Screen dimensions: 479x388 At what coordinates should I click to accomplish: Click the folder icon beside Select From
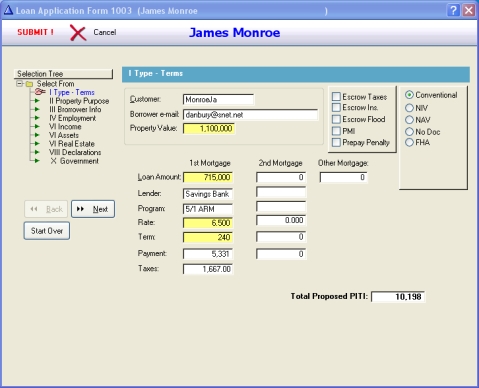(29, 84)
